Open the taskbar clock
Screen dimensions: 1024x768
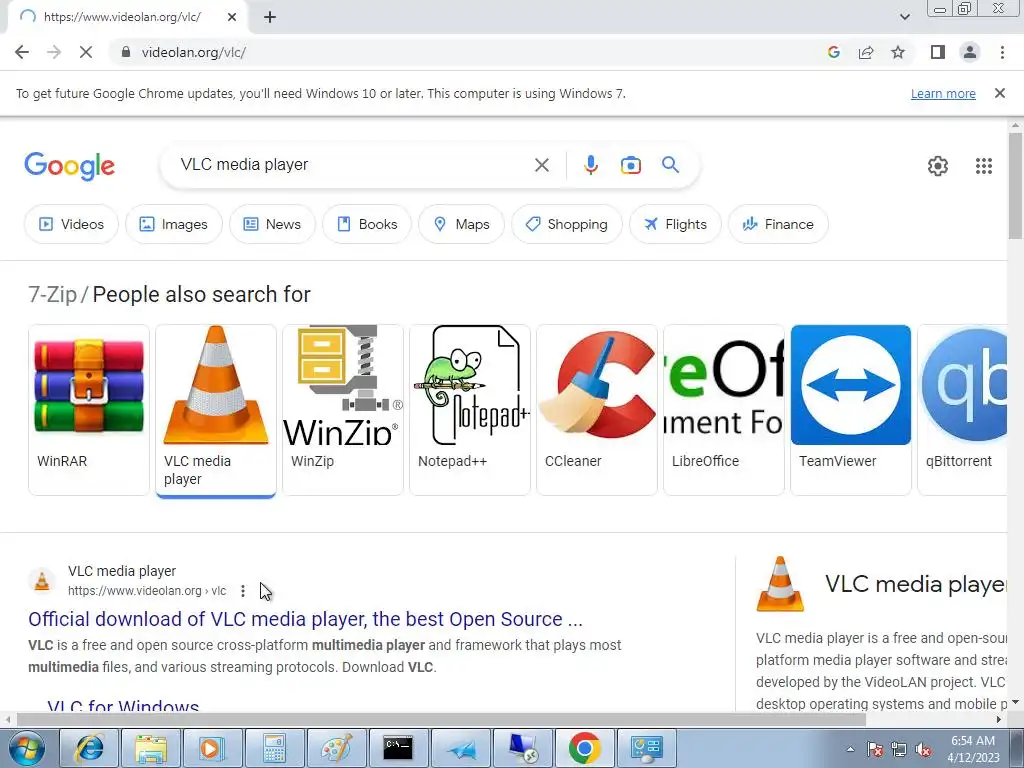pyautogui.click(x=973, y=749)
